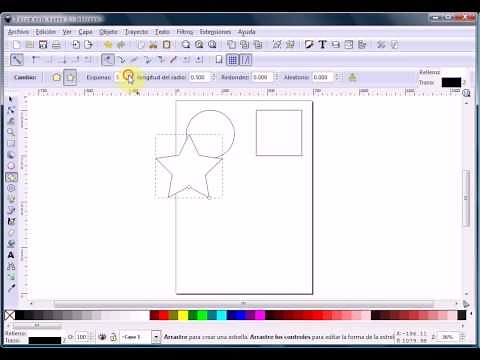Zoom to fit selection

(x=186, y=44)
